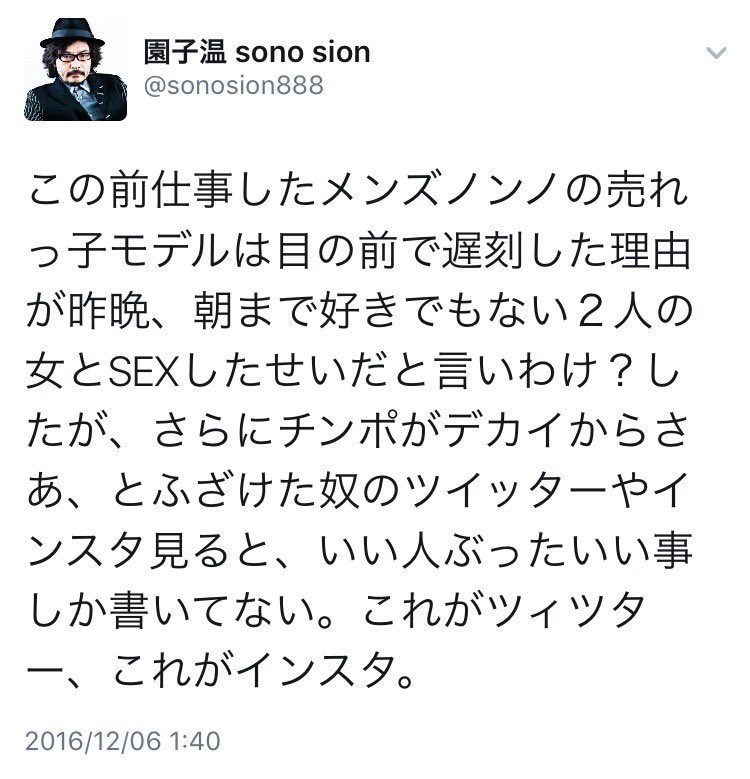This screenshot has width=750, height=779.
Task: Click the kanji name 園子温
Action: (x=185, y=53)
